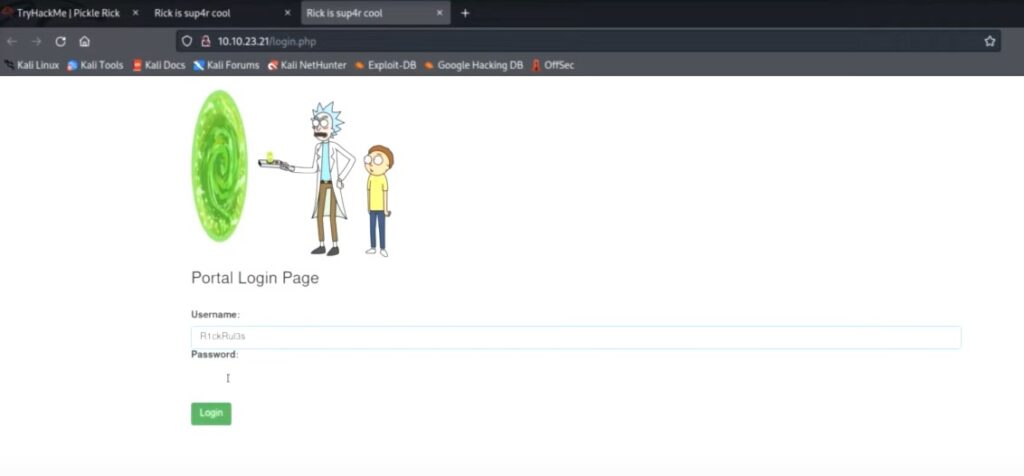
Task: Open the Kali NetHunter bookmark
Action: [307, 65]
